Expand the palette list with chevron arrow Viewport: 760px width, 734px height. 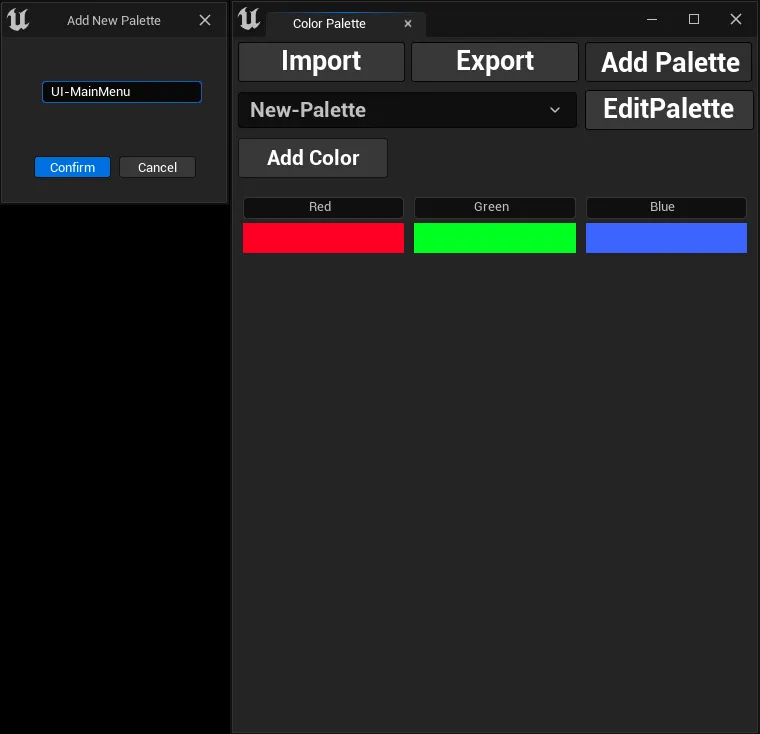tap(555, 110)
